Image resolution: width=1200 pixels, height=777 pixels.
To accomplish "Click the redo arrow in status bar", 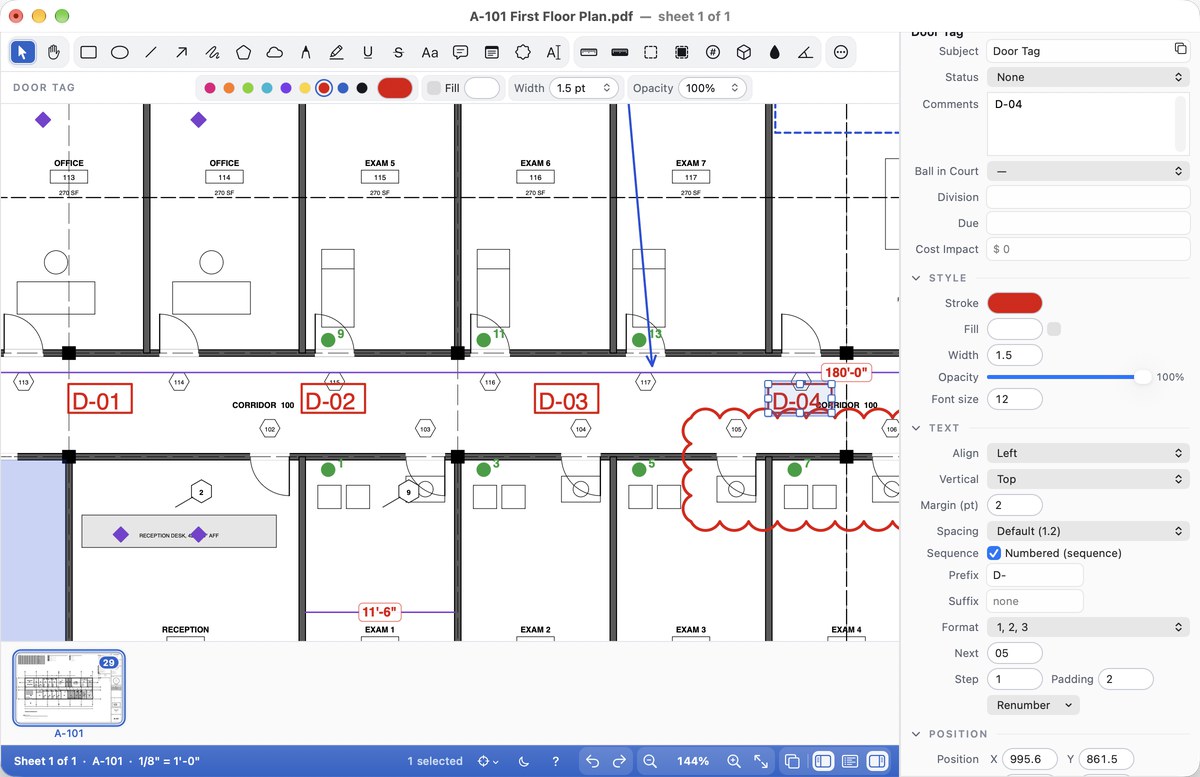I will click(x=619, y=761).
